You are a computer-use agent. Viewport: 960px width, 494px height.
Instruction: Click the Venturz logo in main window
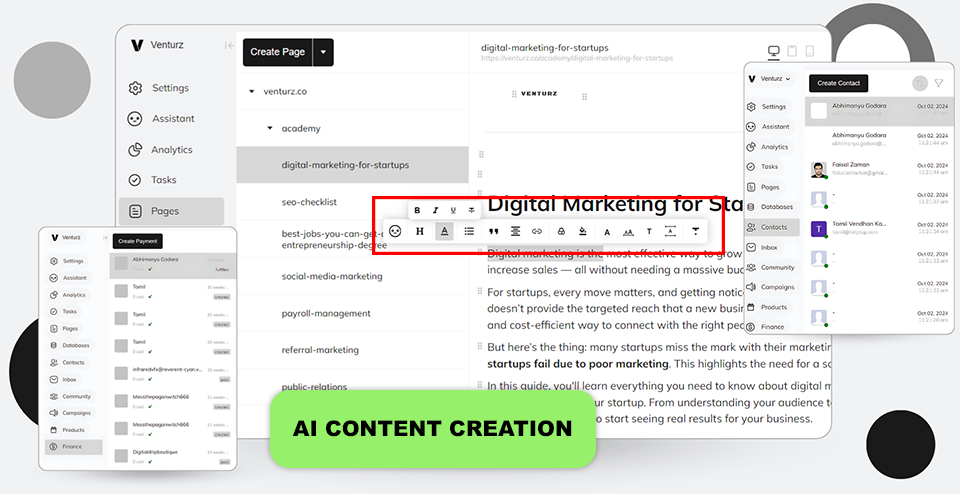[x=157, y=45]
